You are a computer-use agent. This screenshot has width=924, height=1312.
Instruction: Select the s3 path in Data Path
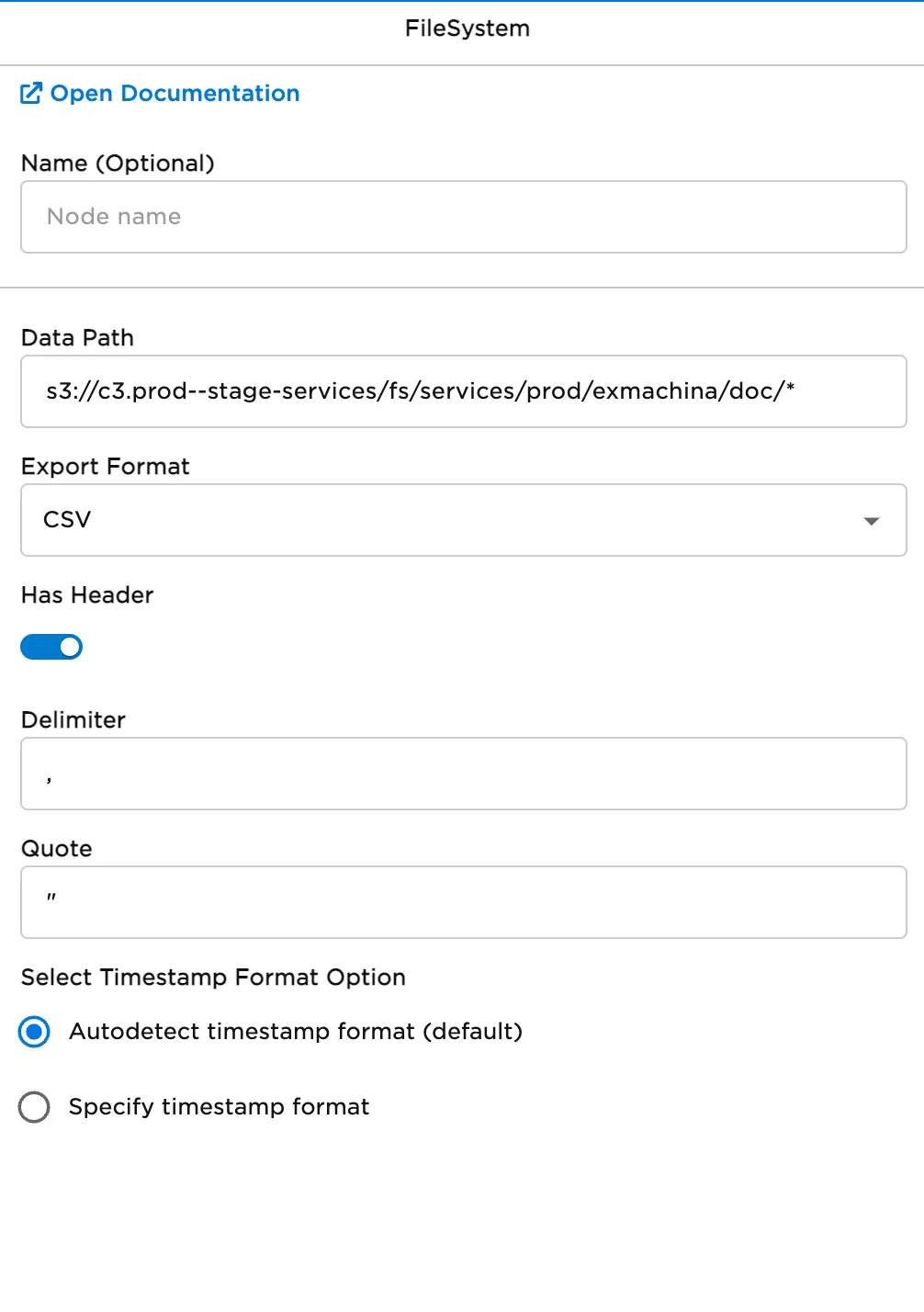coord(421,390)
